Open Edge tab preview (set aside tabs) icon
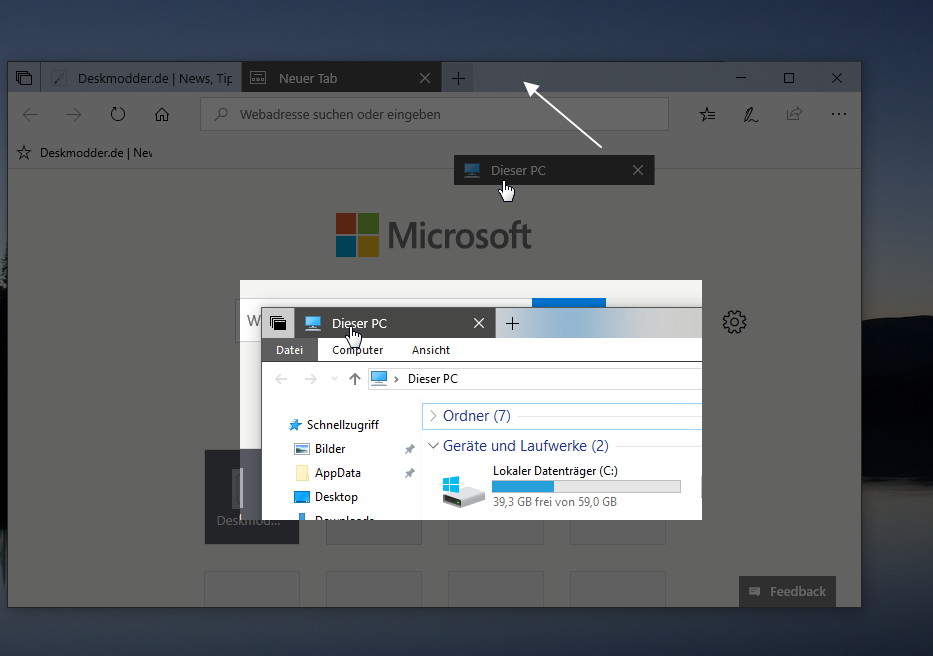Screen dimensions: 933x656 click(x=24, y=78)
